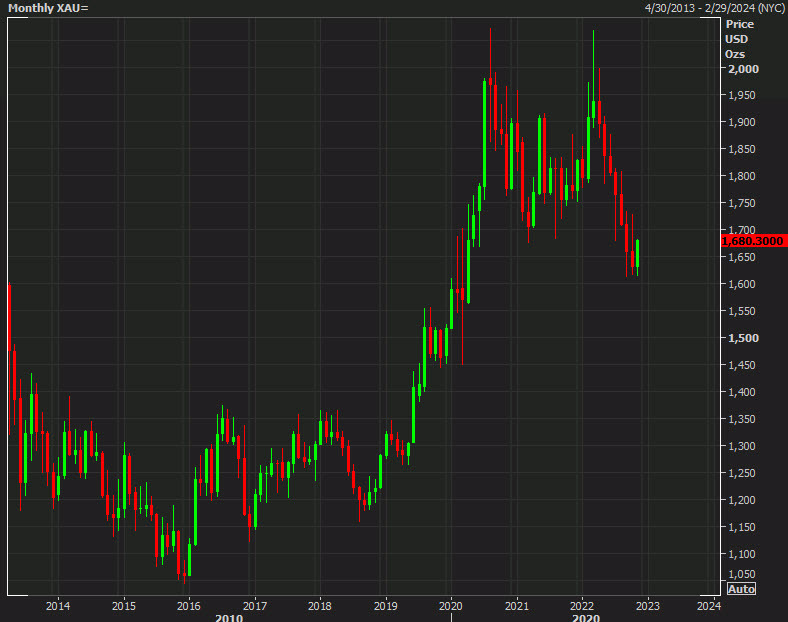Viewport: 788px width, 622px height.
Task: Click the 1,250 price level label
Action: click(x=742, y=473)
